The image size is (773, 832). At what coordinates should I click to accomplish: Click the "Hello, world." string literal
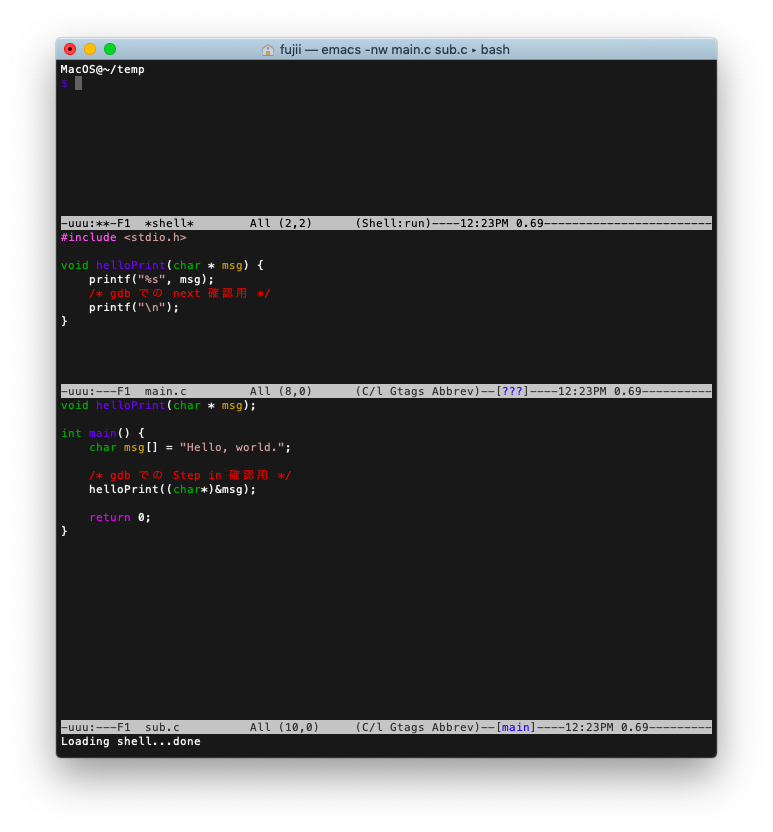point(232,448)
